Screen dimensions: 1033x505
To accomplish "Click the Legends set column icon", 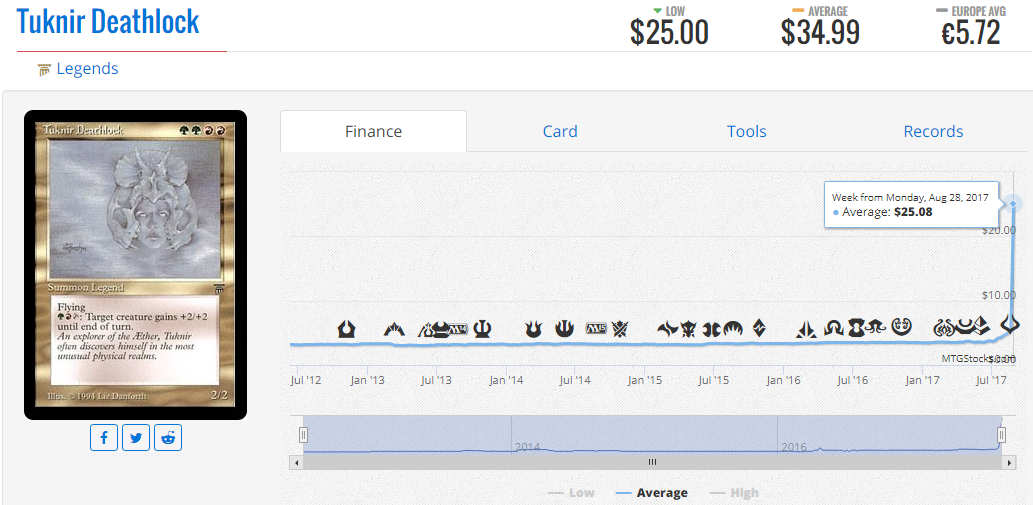I will coord(44,70).
